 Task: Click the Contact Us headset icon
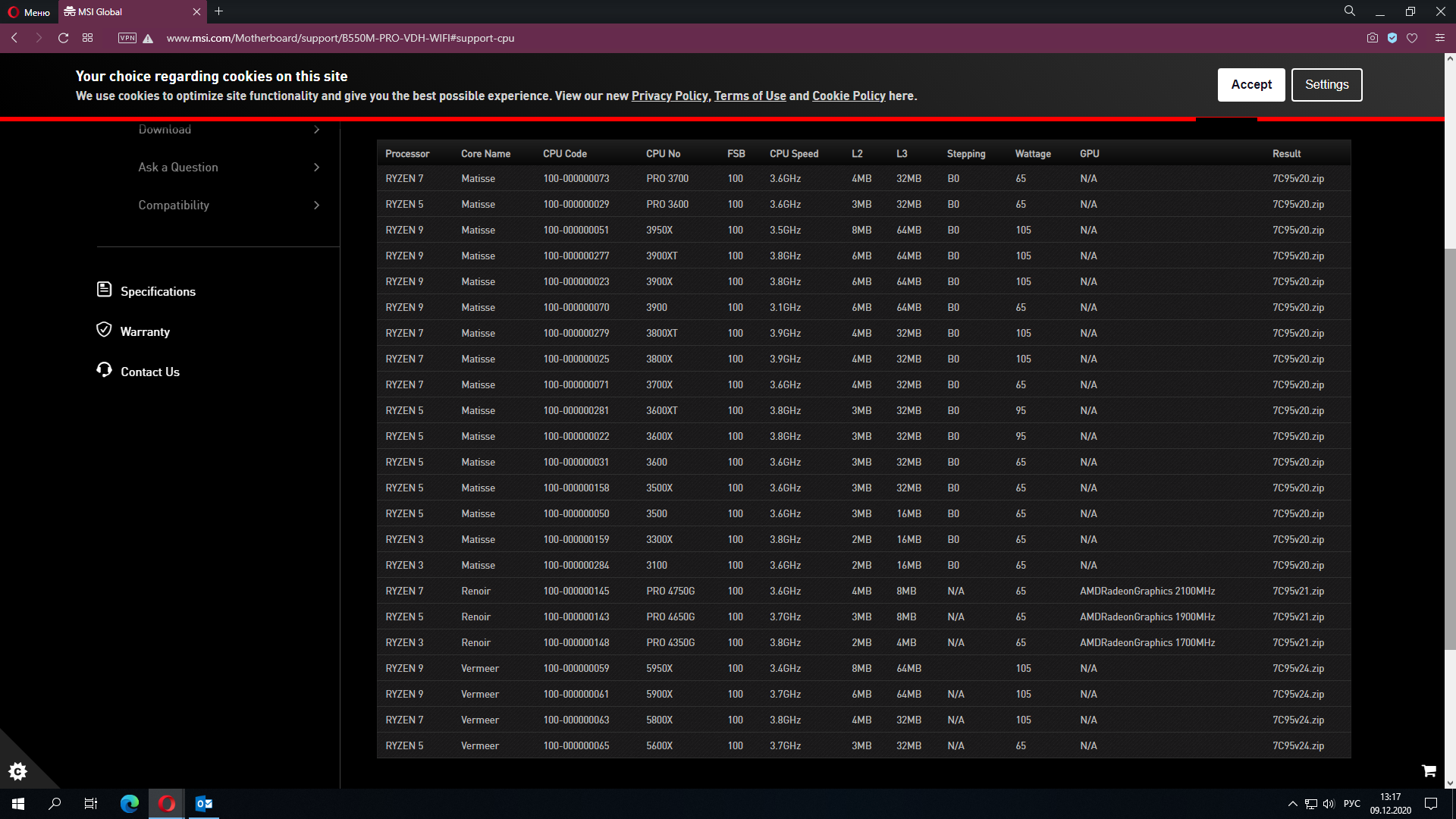click(104, 369)
